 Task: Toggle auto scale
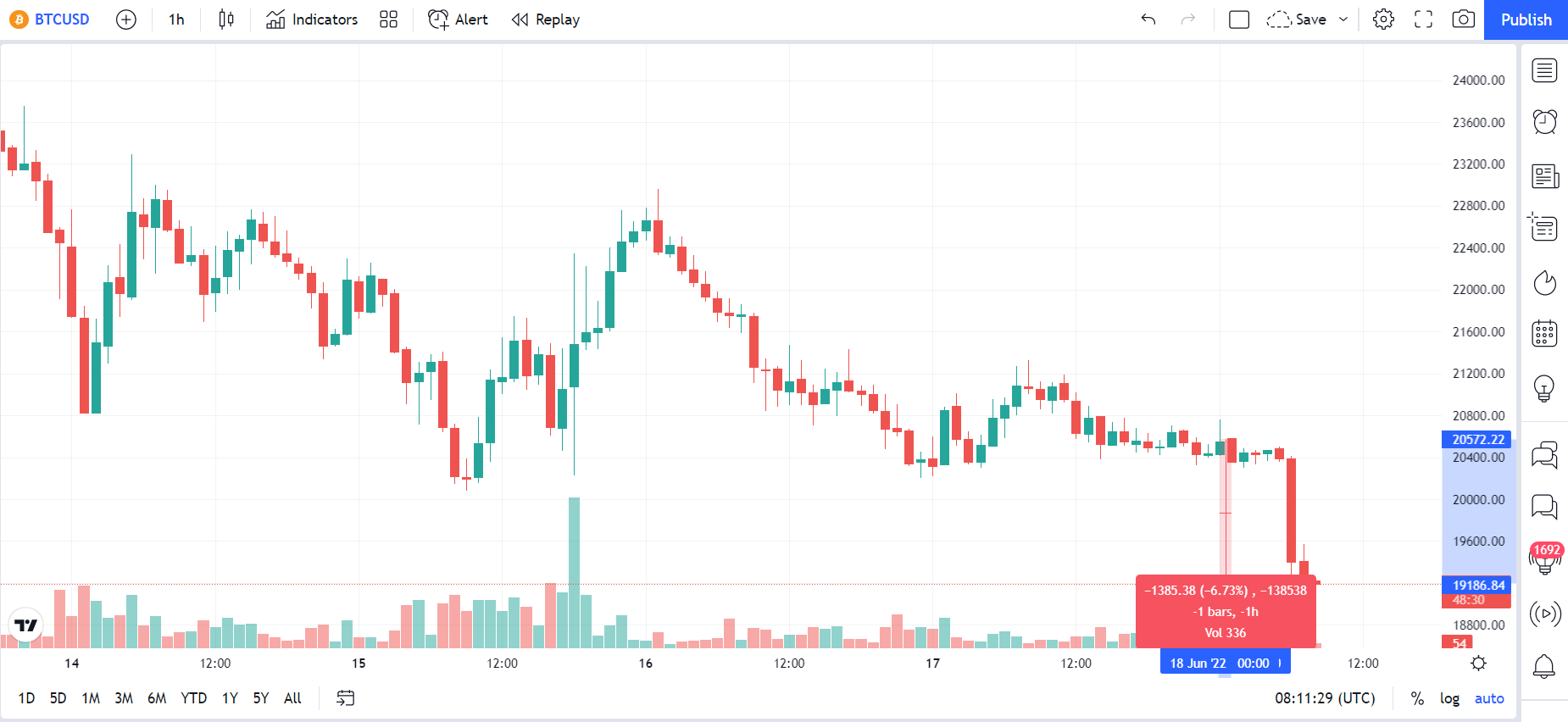click(x=1489, y=698)
